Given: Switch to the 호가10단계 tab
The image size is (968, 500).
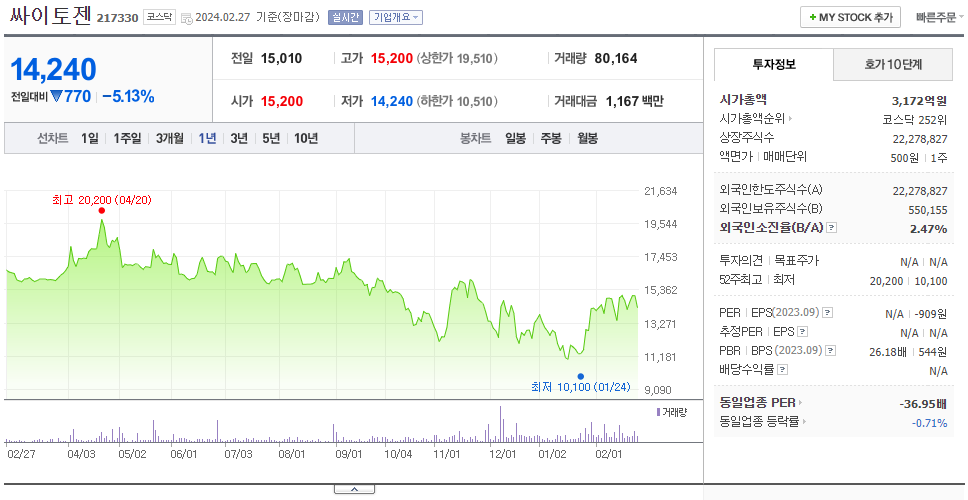Looking at the screenshot, I should [893, 64].
